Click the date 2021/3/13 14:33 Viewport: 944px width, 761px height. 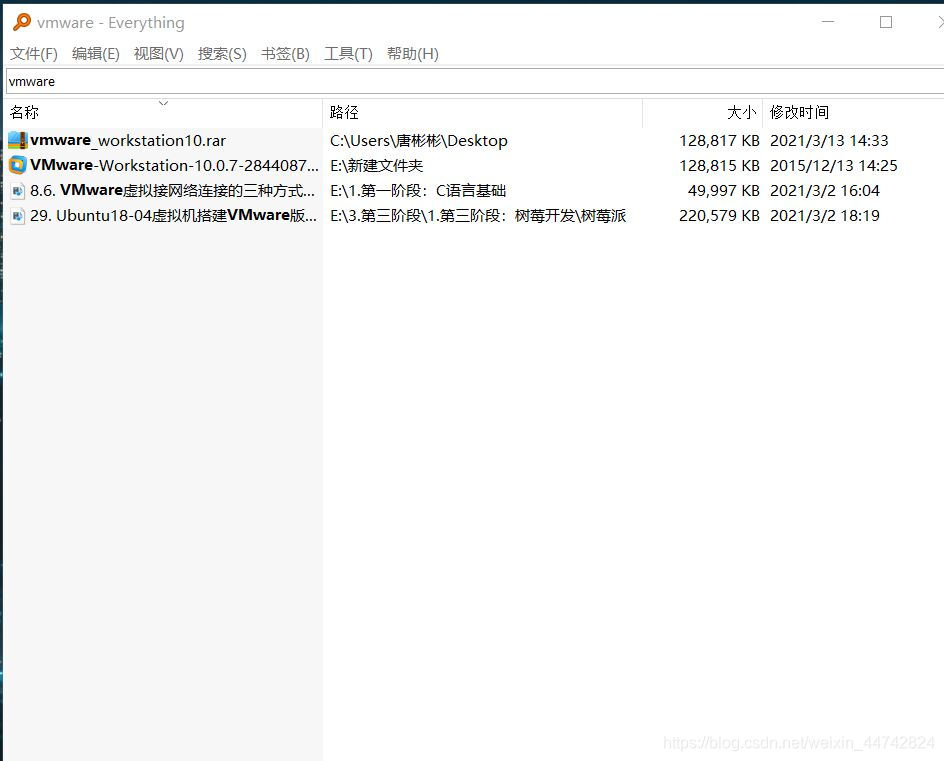pos(829,141)
